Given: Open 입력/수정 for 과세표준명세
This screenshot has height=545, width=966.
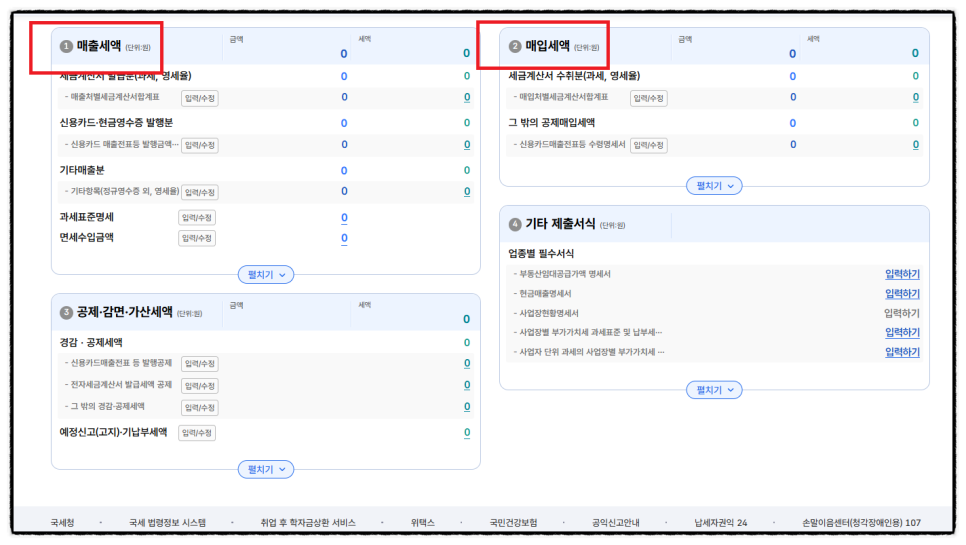Looking at the screenshot, I should 197,217.
